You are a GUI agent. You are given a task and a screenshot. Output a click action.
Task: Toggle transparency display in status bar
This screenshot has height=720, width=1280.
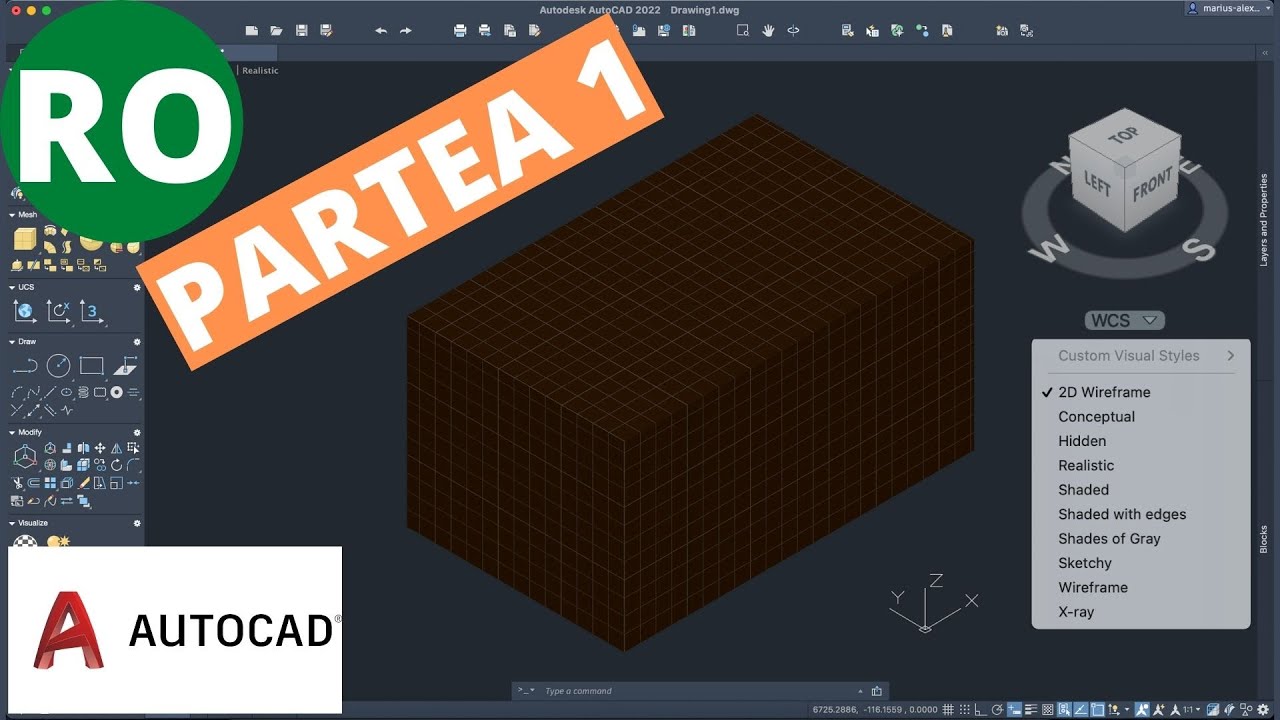1048,709
